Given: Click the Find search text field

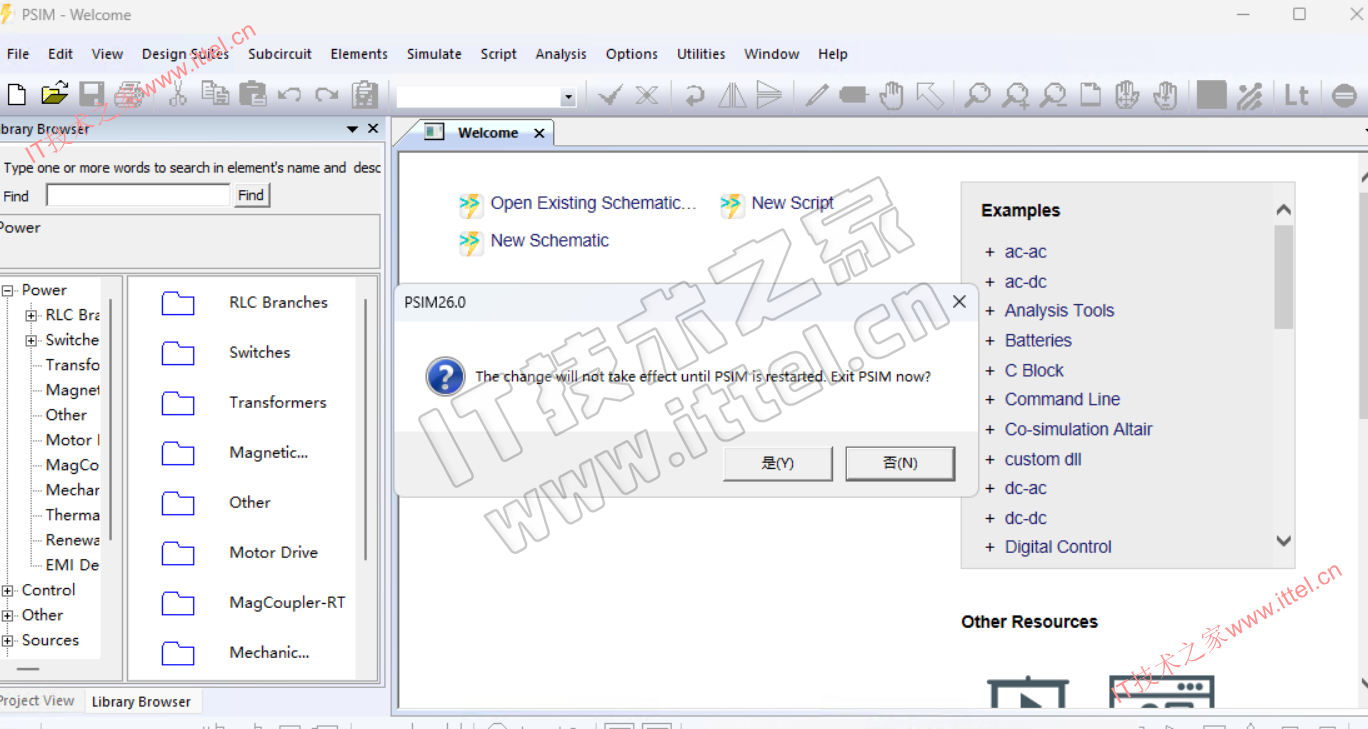Looking at the screenshot, I should point(138,196).
